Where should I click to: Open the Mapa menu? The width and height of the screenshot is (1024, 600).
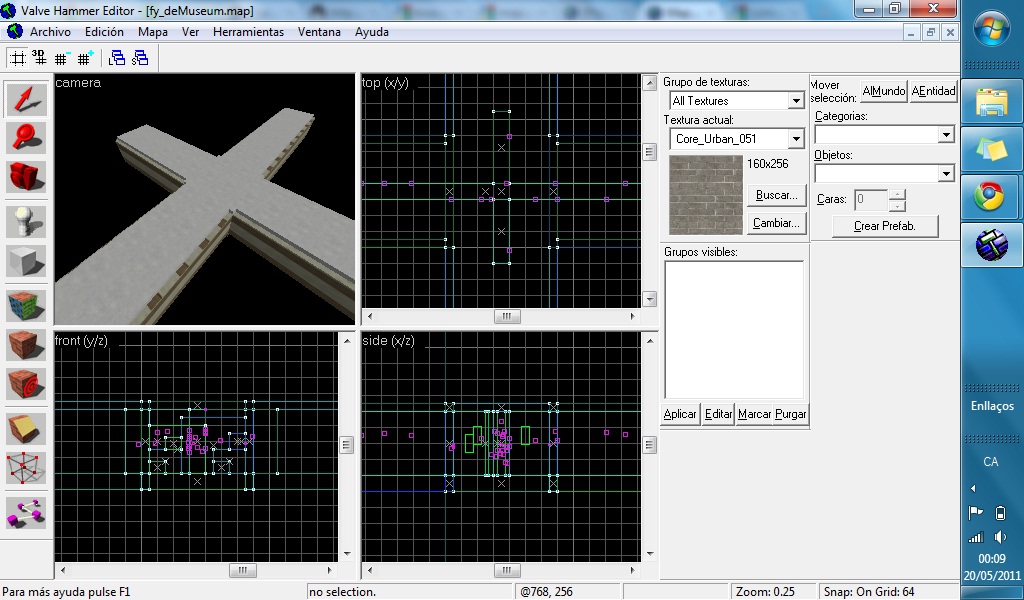[153, 32]
